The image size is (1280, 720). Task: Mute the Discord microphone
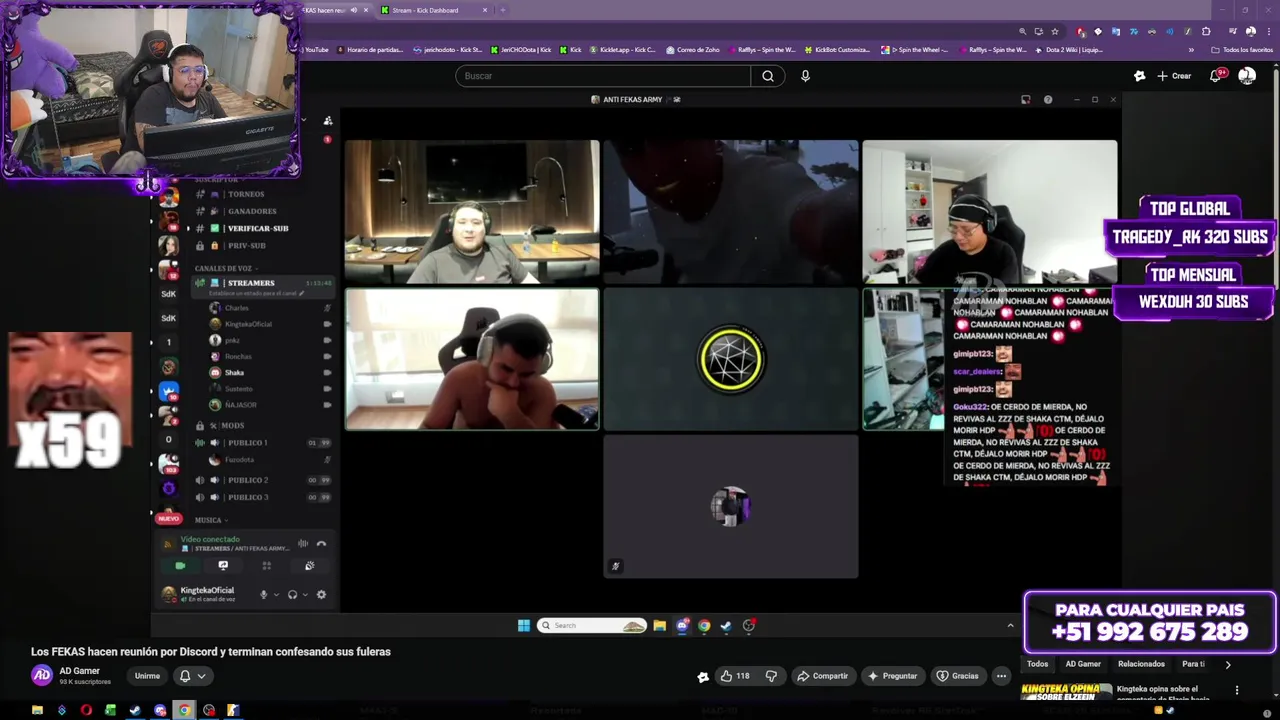pyautogui.click(x=264, y=594)
